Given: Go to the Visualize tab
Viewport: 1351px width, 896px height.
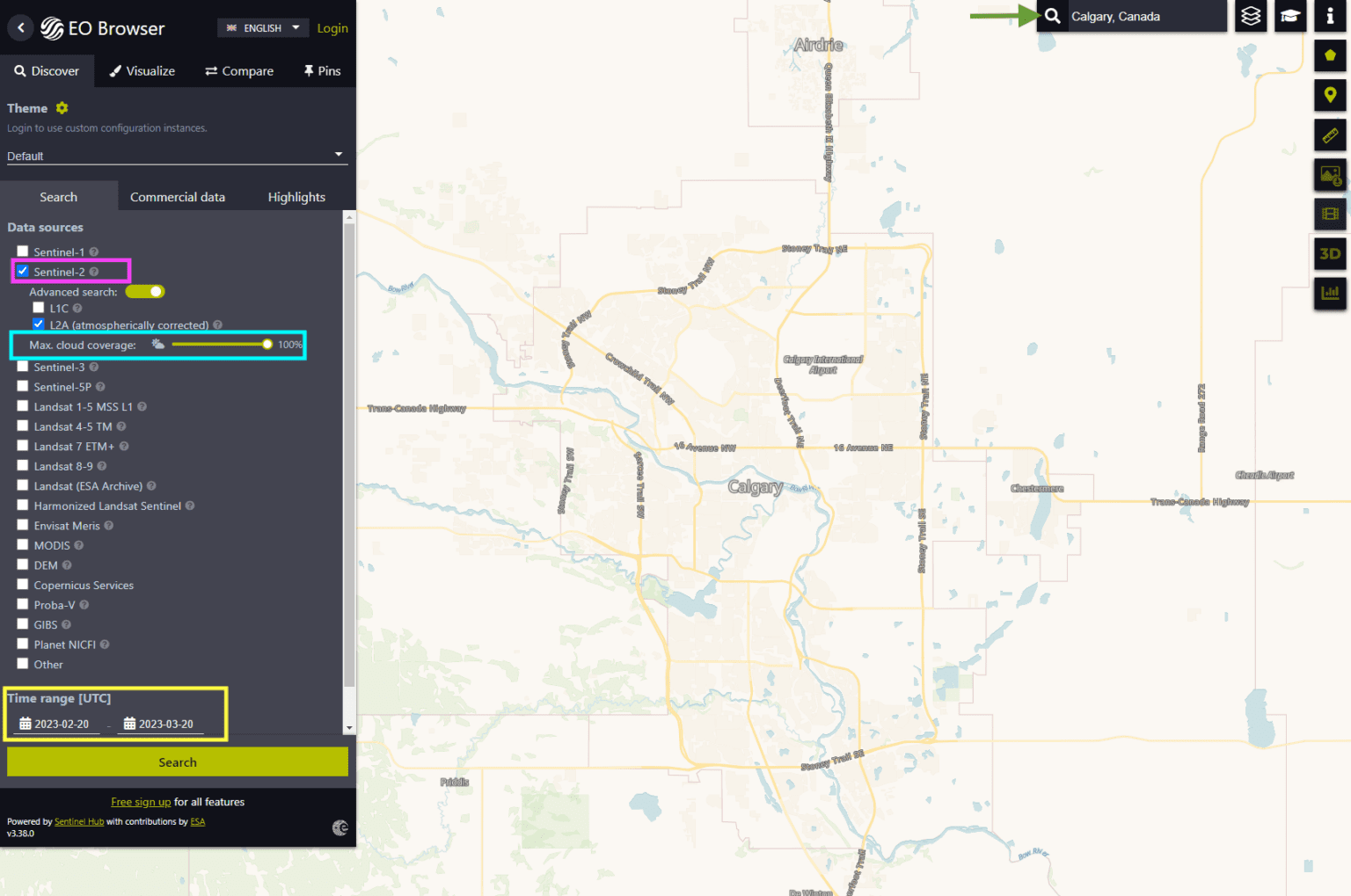Looking at the screenshot, I should coord(142,70).
